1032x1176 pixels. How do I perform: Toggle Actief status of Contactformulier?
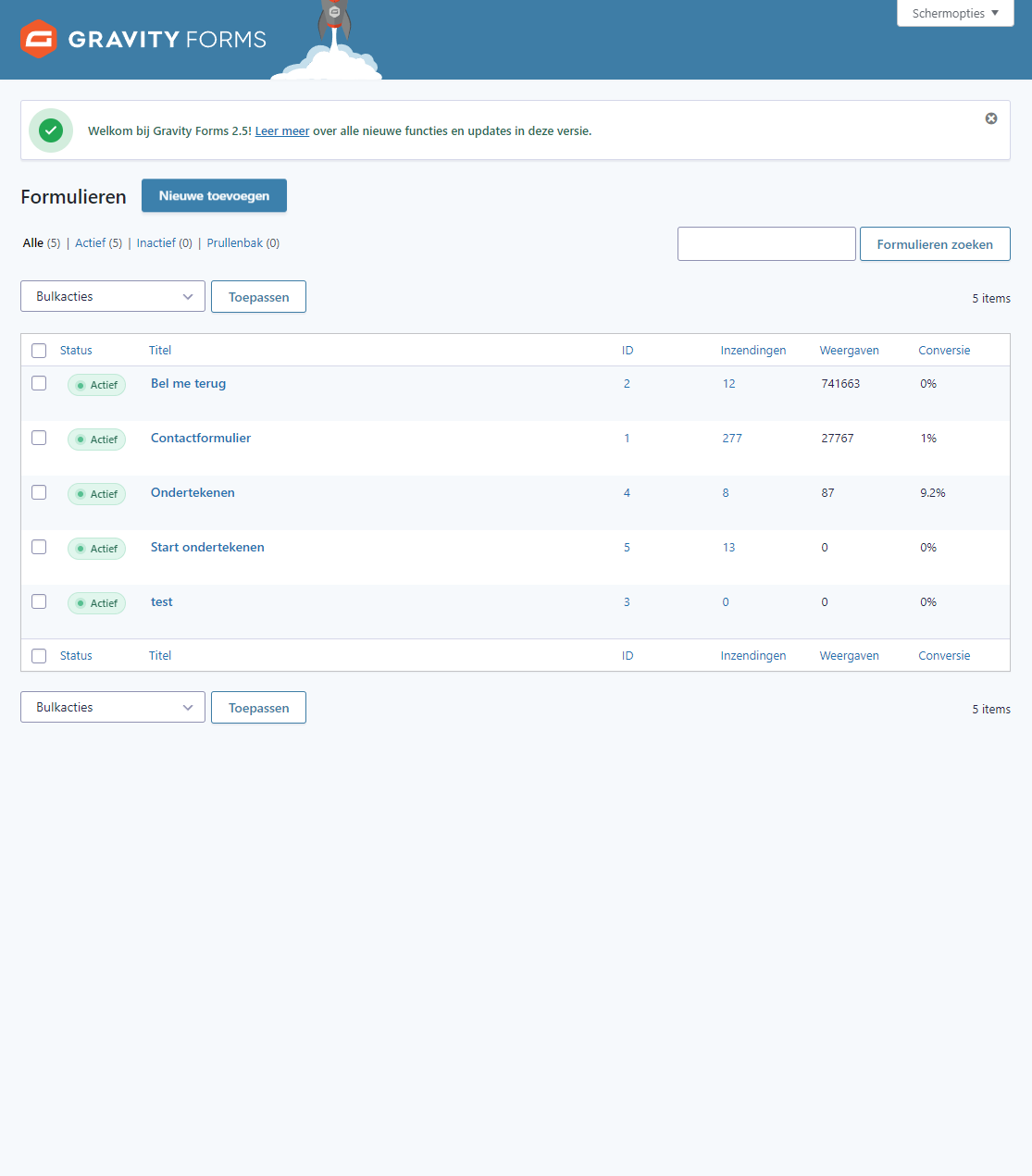tap(97, 439)
